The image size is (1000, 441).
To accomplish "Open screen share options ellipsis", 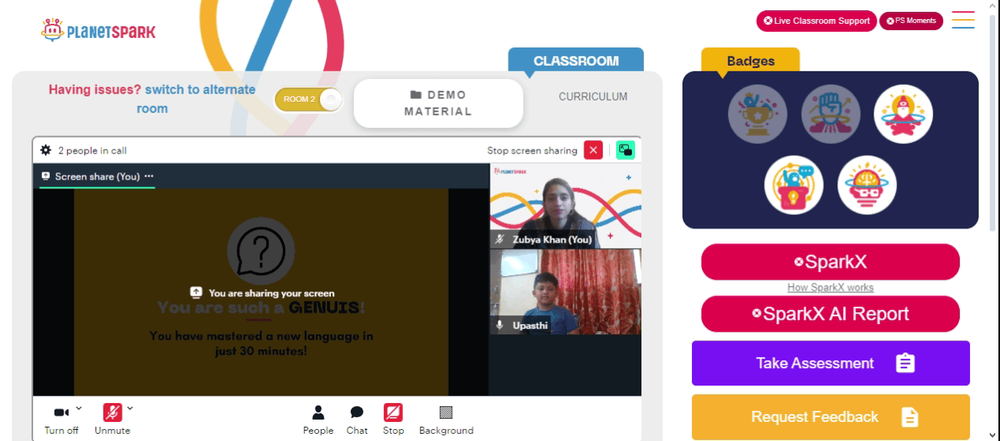I will coord(149,176).
